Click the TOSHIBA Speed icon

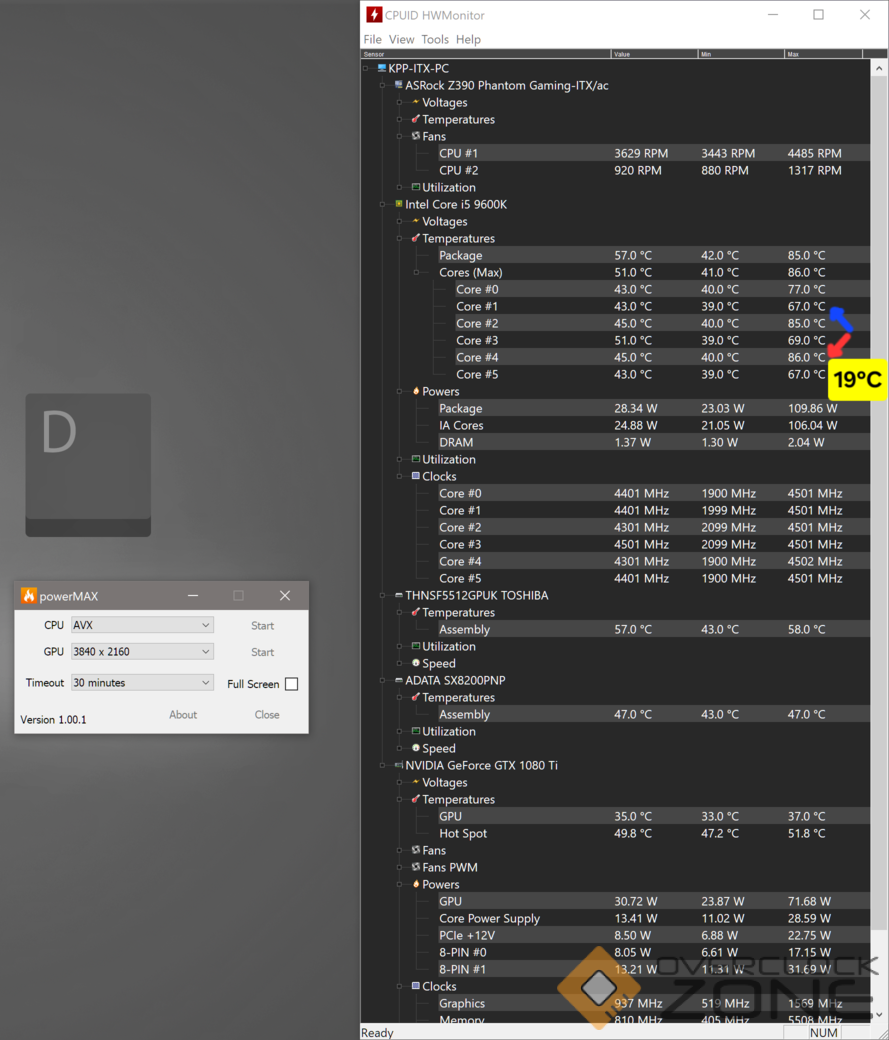pyautogui.click(x=416, y=663)
